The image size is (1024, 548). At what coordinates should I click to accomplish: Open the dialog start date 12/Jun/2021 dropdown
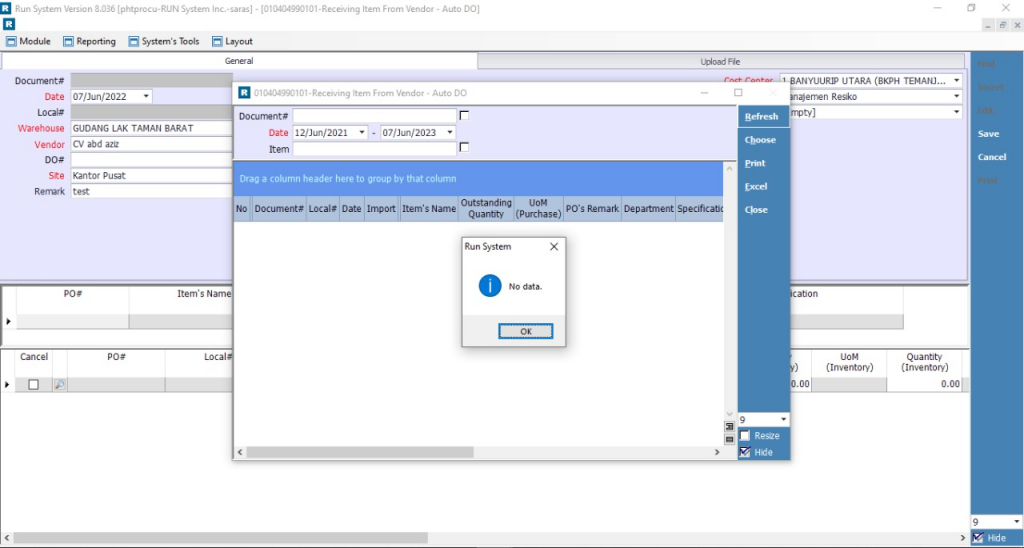[361, 133]
